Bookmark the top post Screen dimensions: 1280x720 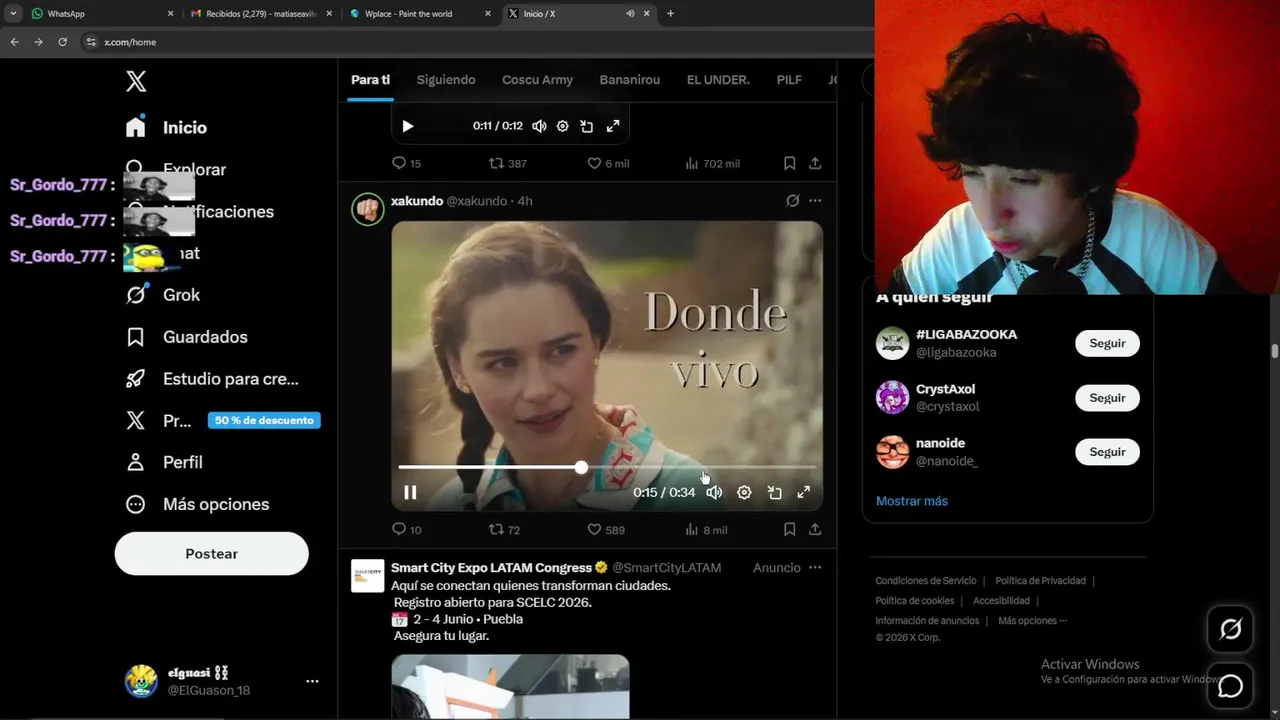pos(789,163)
